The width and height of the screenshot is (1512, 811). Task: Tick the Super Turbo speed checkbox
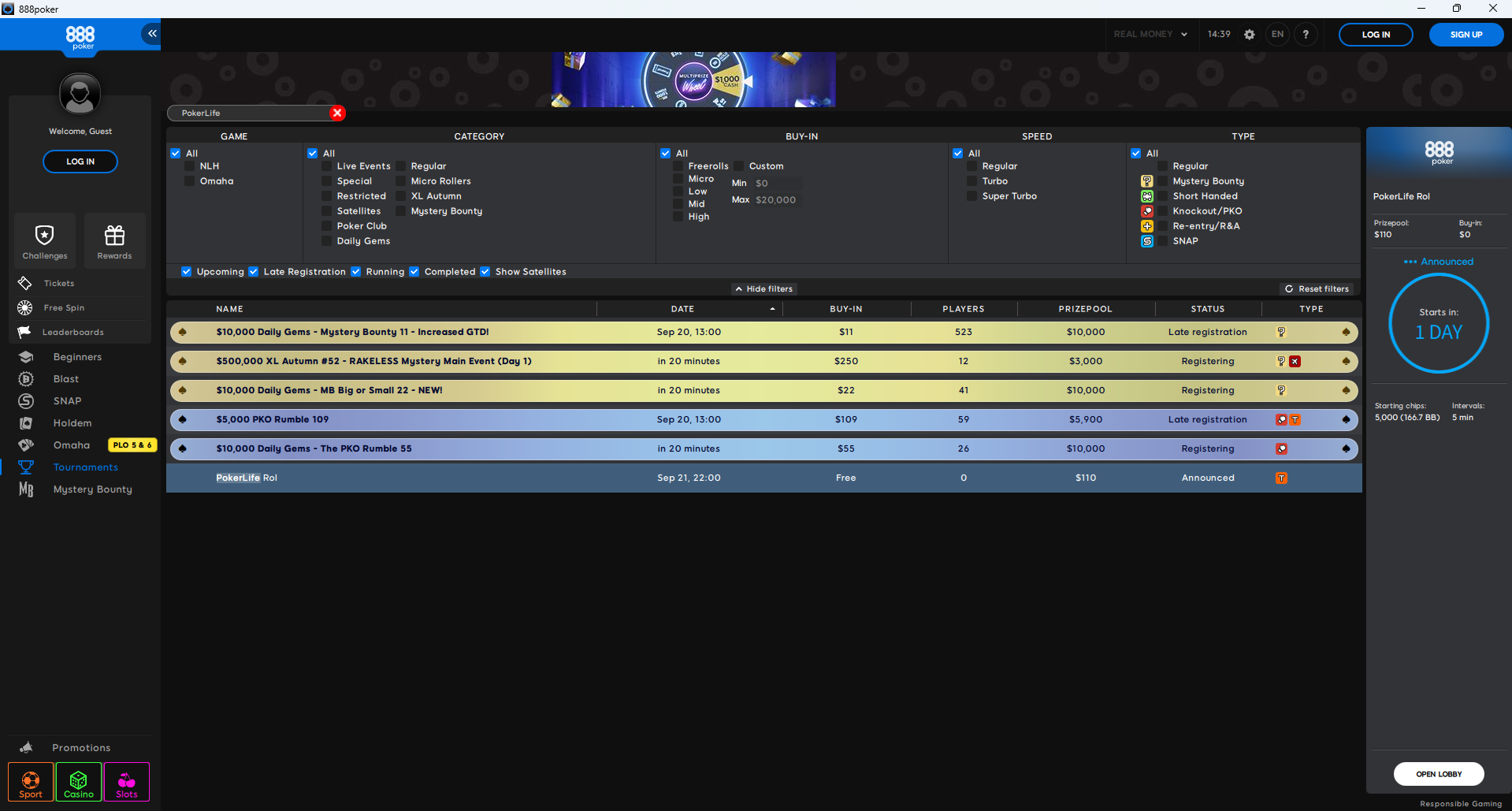[972, 196]
